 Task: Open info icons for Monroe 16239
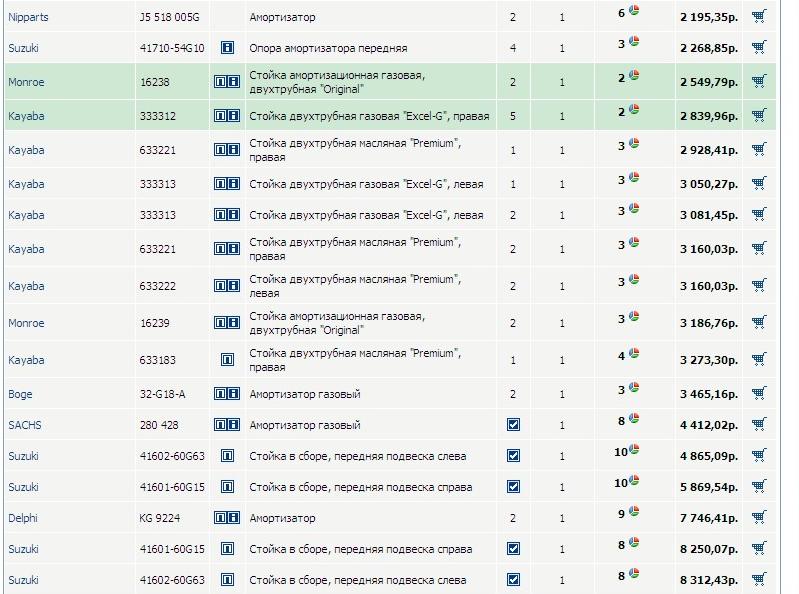(227, 322)
